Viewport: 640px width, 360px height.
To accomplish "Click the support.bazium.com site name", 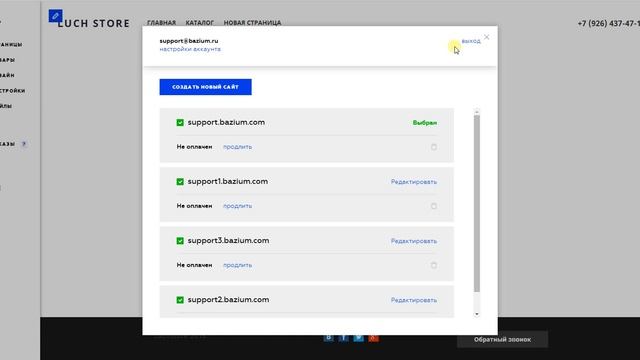I will pos(226,122).
